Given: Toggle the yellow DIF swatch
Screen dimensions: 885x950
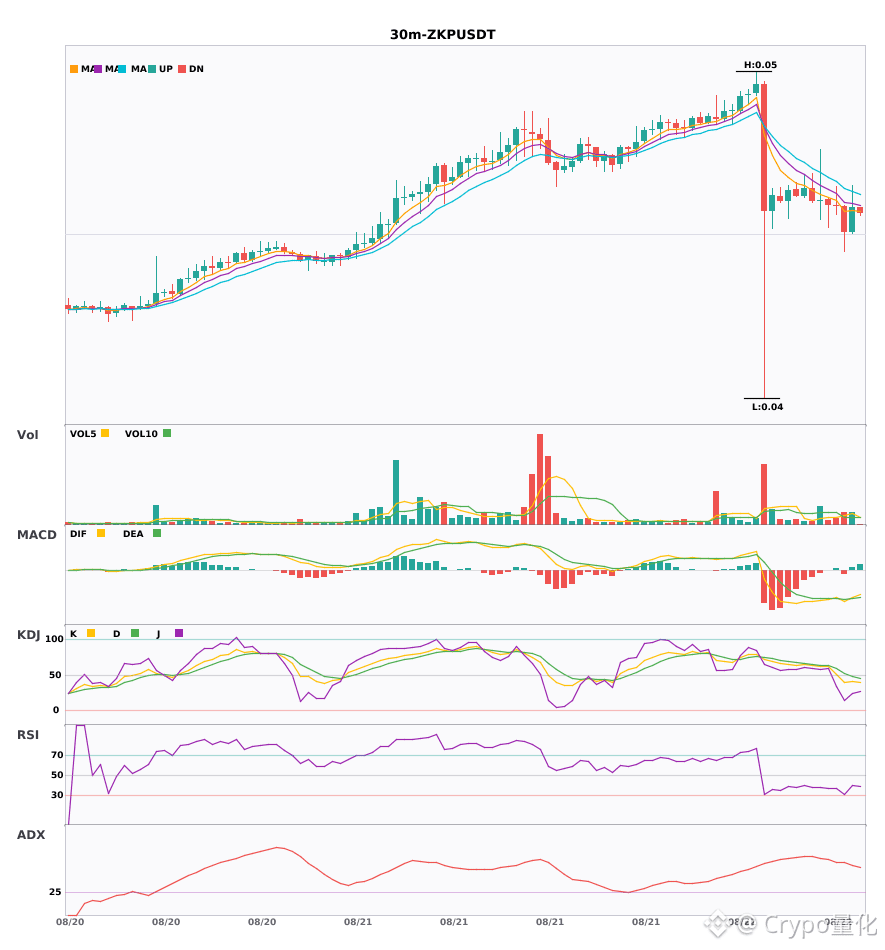Looking at the screenshot, I should [x=101, y=533].
